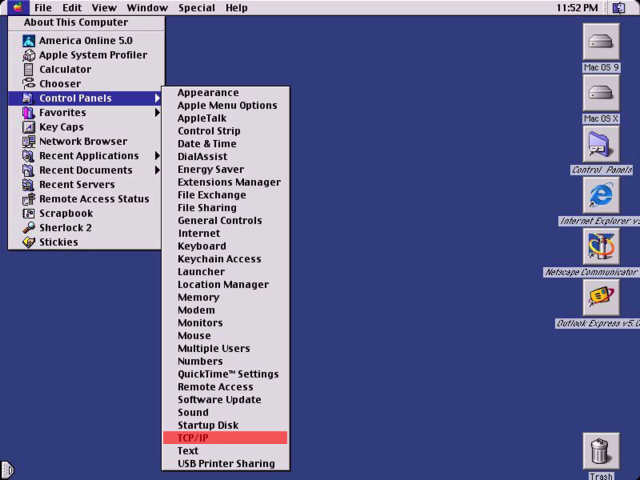This screenshot has height=480, width=640.
Task: Open the Control Panels desktop folder alias
Action: [601, 144]
